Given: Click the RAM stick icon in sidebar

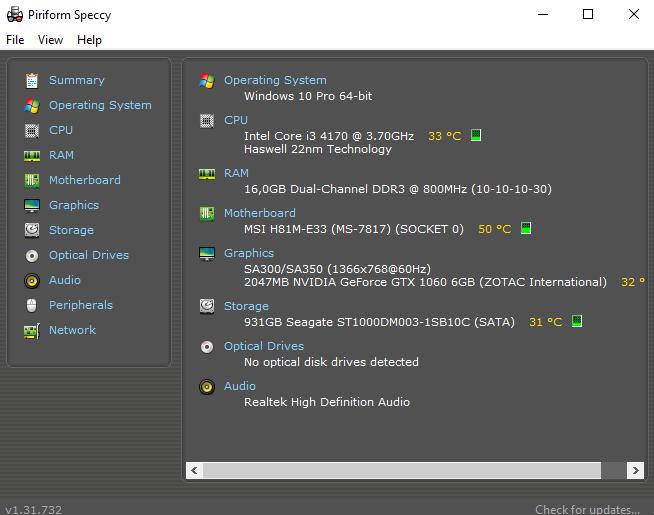Looking at the screenshot, I should (x=32, y=156).
